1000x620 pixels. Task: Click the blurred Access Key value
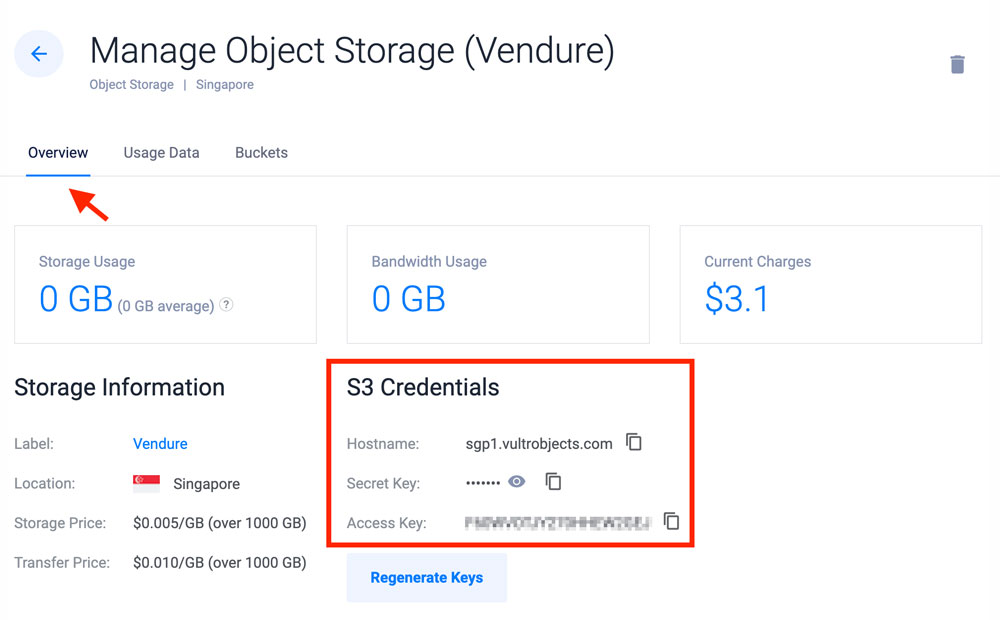click(558, 522)
